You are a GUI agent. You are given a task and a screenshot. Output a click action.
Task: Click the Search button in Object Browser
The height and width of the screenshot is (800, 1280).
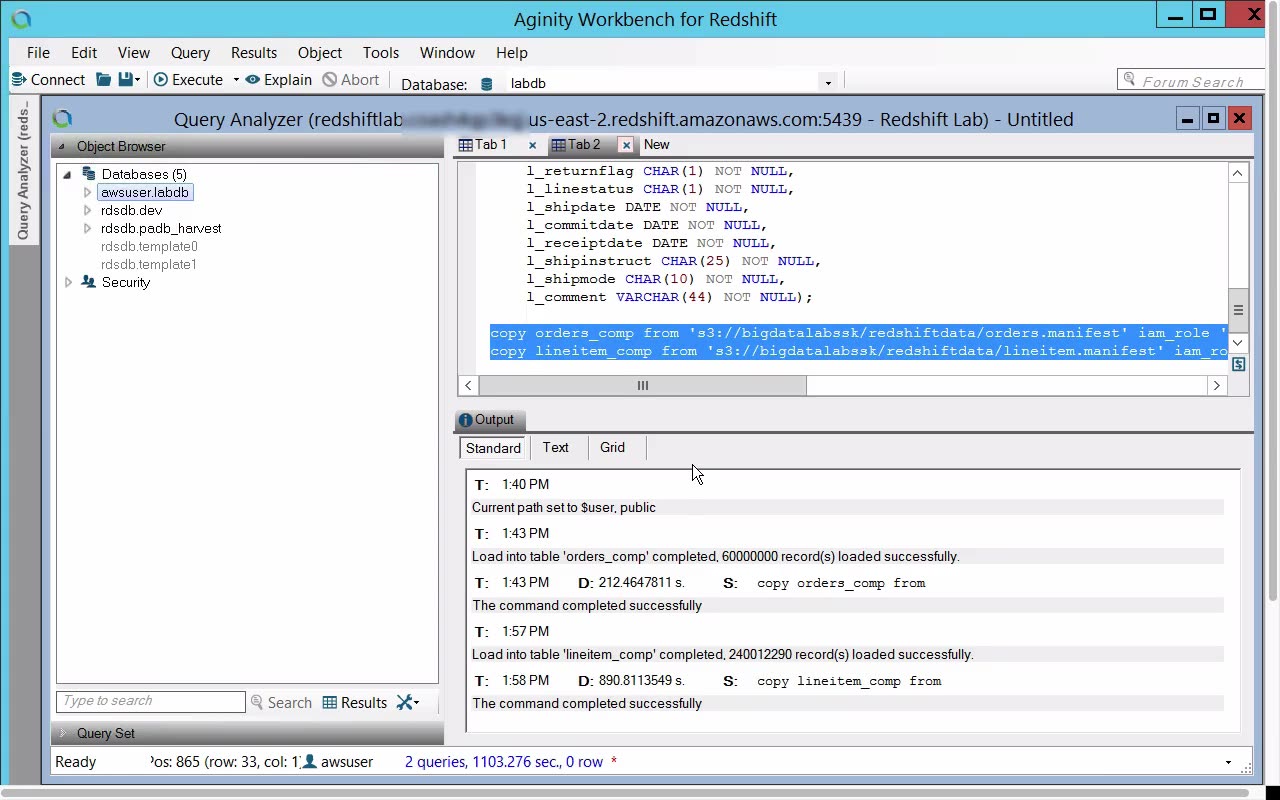[281, 703]
